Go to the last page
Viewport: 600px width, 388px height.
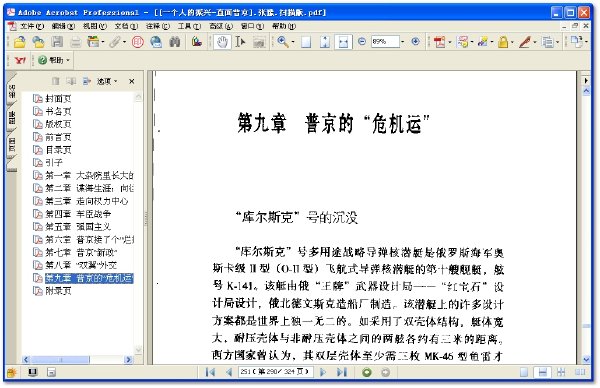pyautogui.click(x=341, y=372)
